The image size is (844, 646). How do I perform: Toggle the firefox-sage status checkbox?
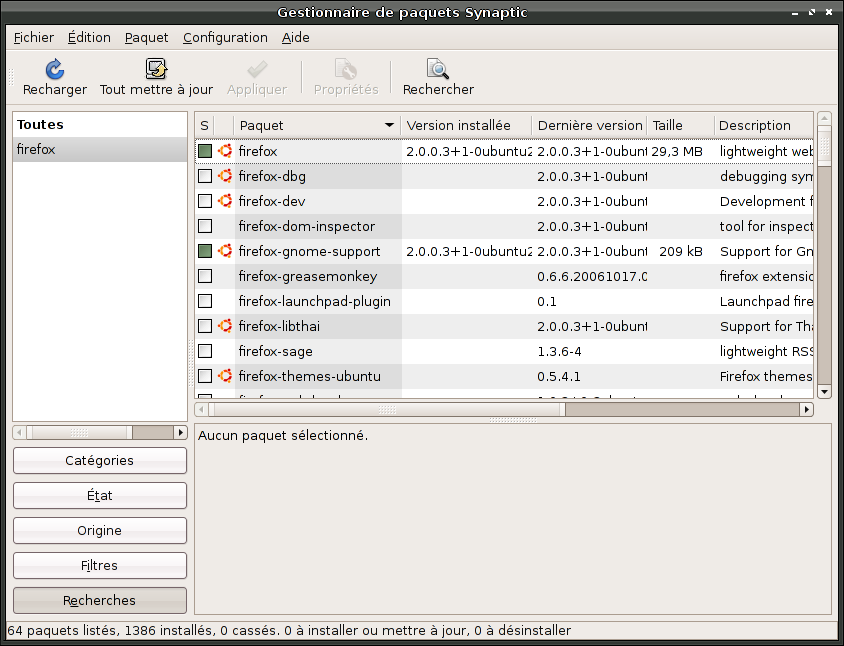[x=205, y=351]
